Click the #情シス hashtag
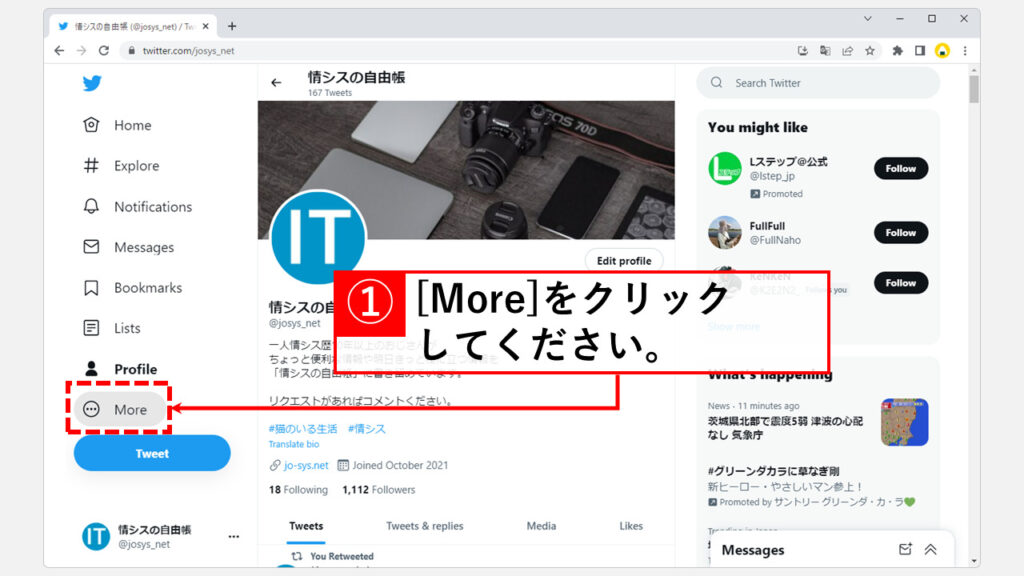1024x576 pixels. (366, 429)
